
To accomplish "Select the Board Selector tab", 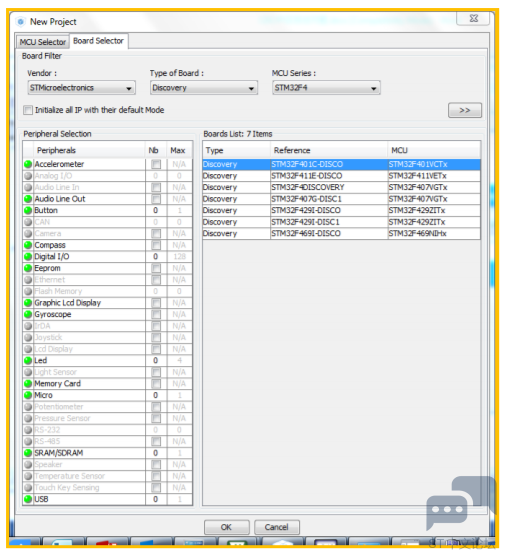I will (98, 41).
